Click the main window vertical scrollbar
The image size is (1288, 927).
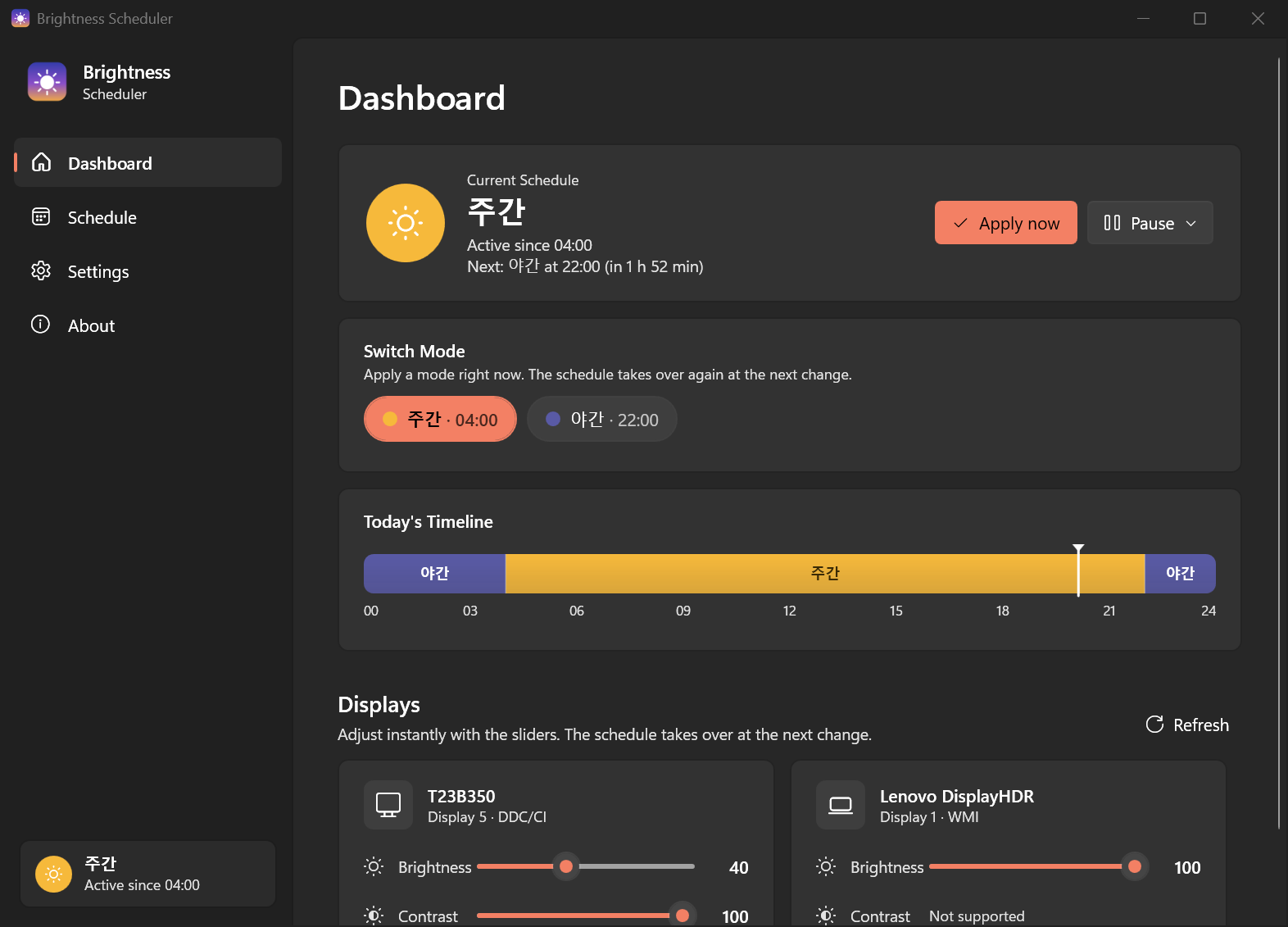click(x=1278, y=443)
